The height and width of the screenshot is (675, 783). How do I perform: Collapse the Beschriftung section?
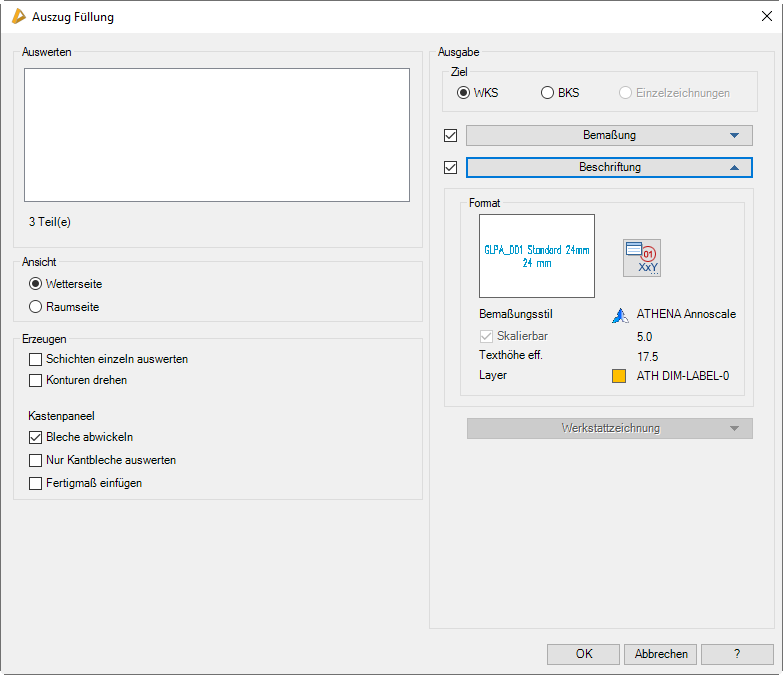609,167
